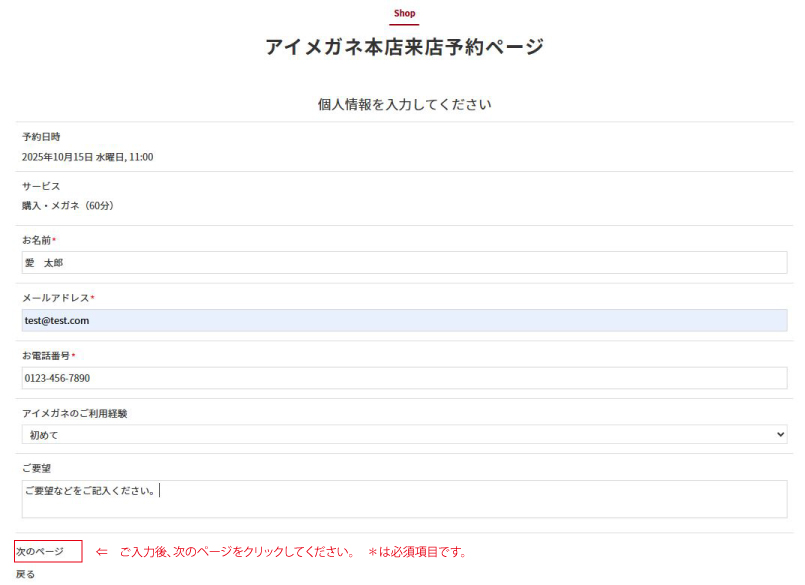Select the お電話番号 input box
Image resolution: width=805 pixels, height=585 pixels.
[404, 378]
